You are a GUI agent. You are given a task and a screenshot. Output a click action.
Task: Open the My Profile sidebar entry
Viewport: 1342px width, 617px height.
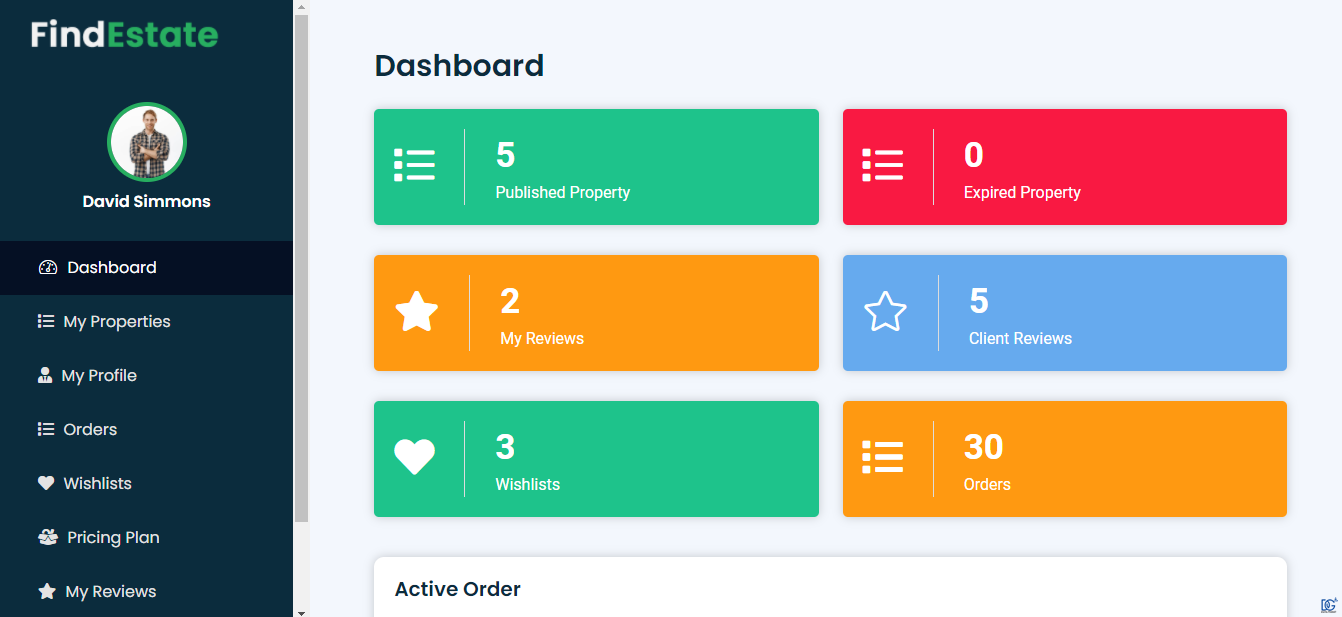click(x=146, y=375)
